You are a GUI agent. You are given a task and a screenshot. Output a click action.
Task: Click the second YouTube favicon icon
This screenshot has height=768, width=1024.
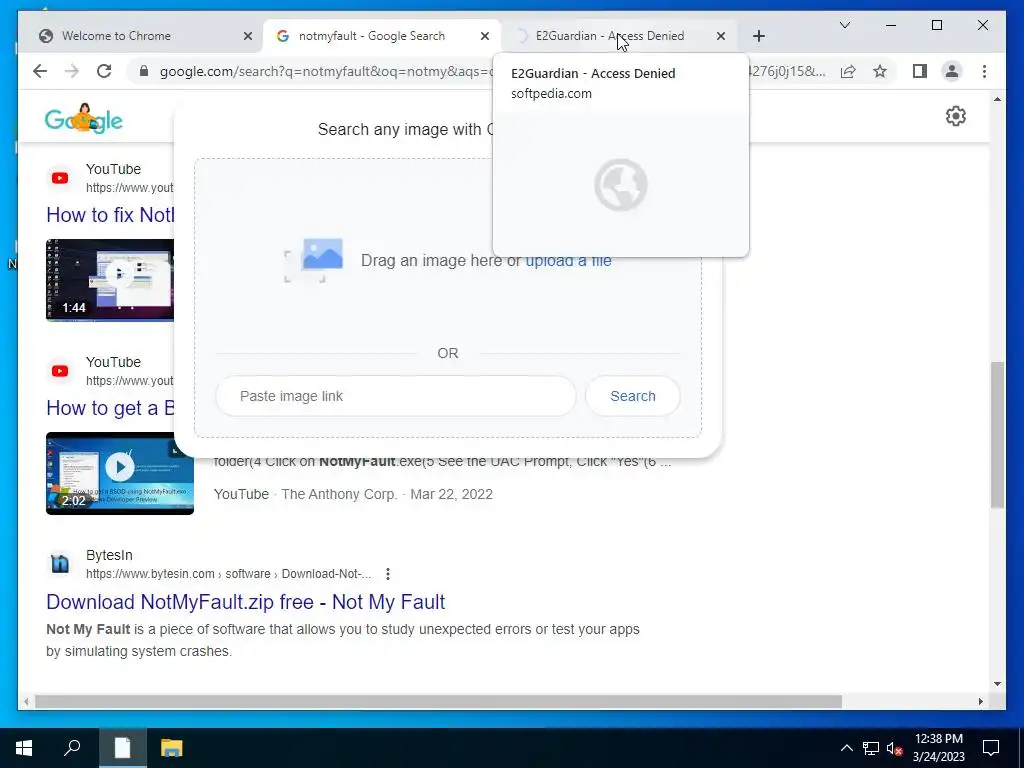[60, 371]
